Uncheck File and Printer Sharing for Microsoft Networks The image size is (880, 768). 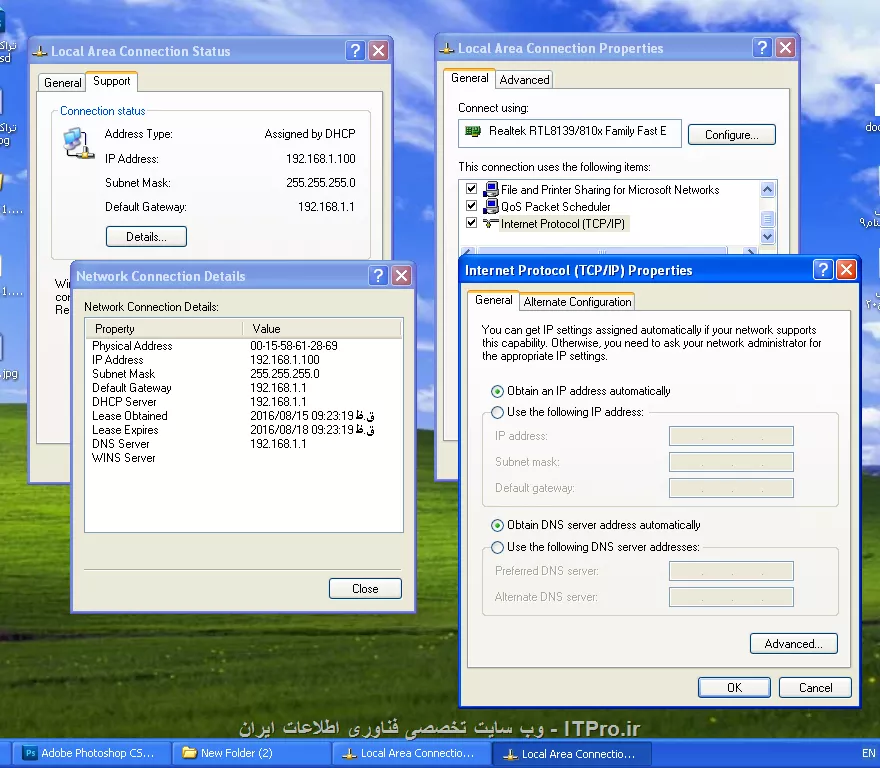coord(471,189)
